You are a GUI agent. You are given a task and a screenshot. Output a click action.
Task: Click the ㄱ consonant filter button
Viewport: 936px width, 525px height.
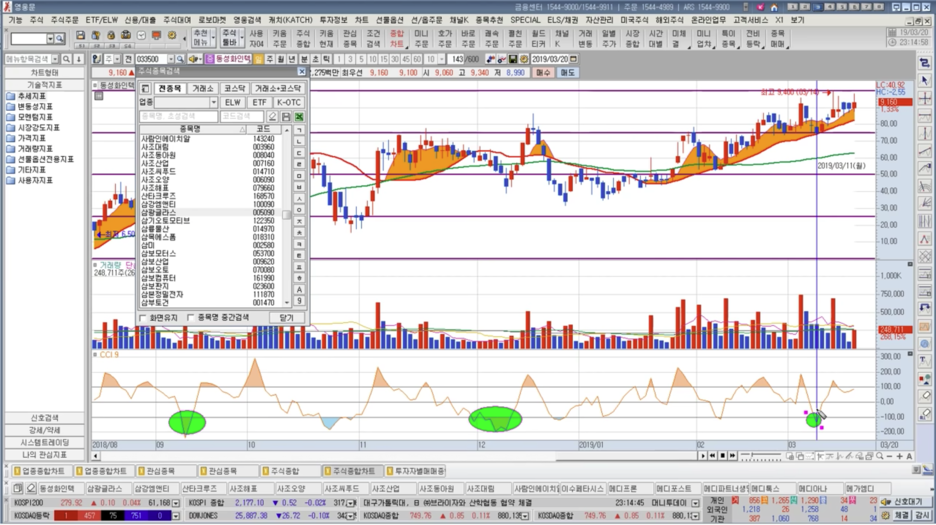(x=299, y=130)
